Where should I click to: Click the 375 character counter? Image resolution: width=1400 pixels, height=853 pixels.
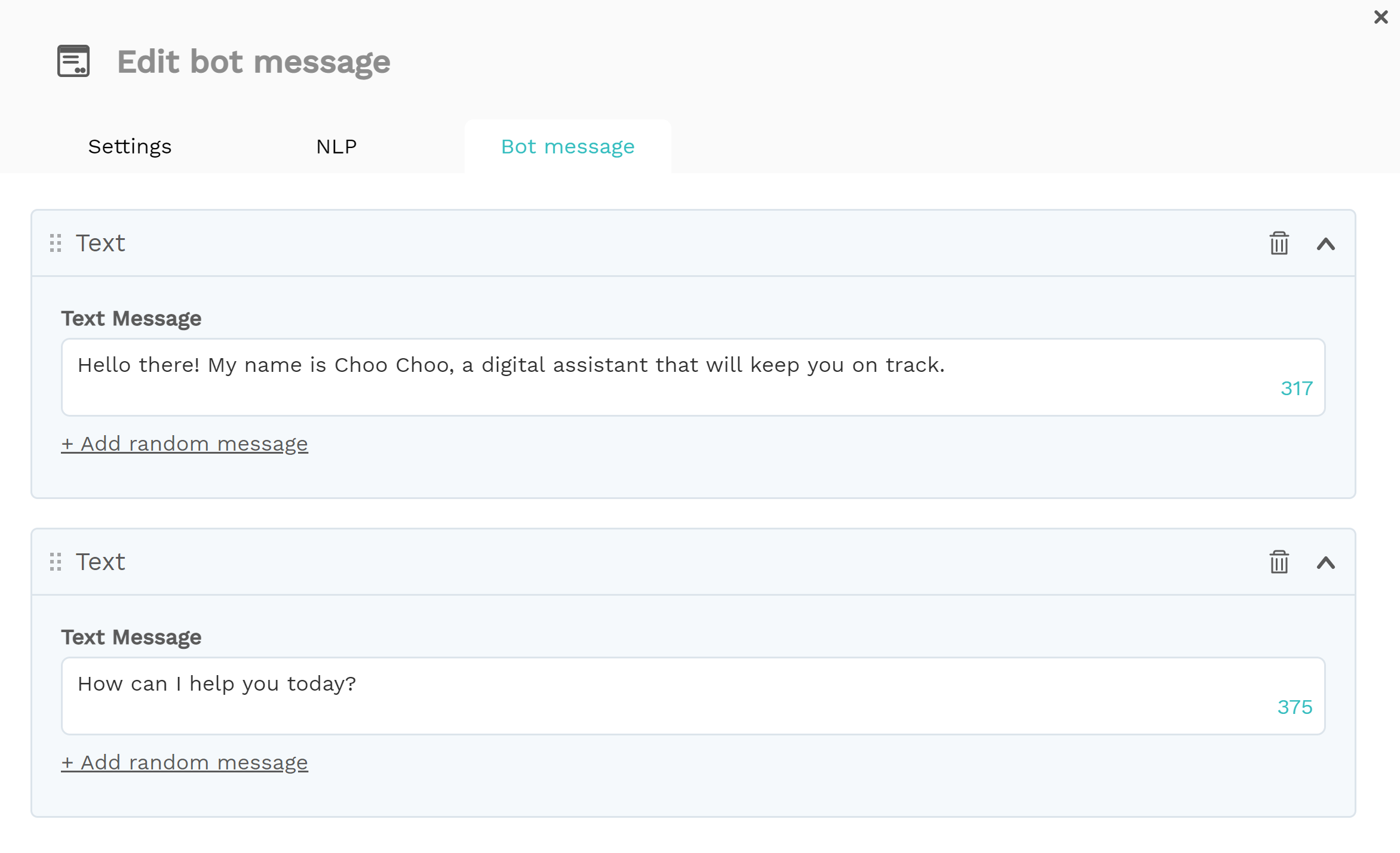1295,707
